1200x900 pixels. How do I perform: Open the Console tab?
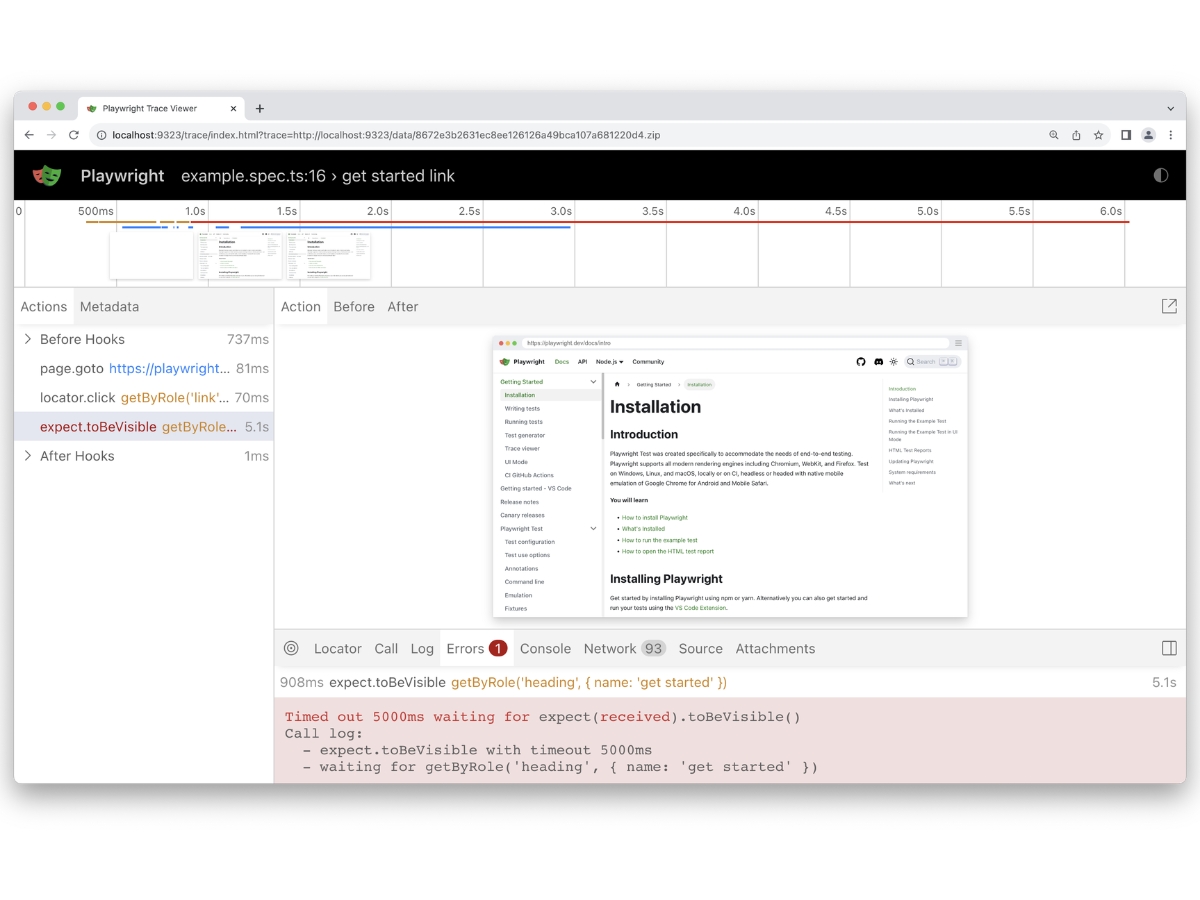[x=545, y=648]
